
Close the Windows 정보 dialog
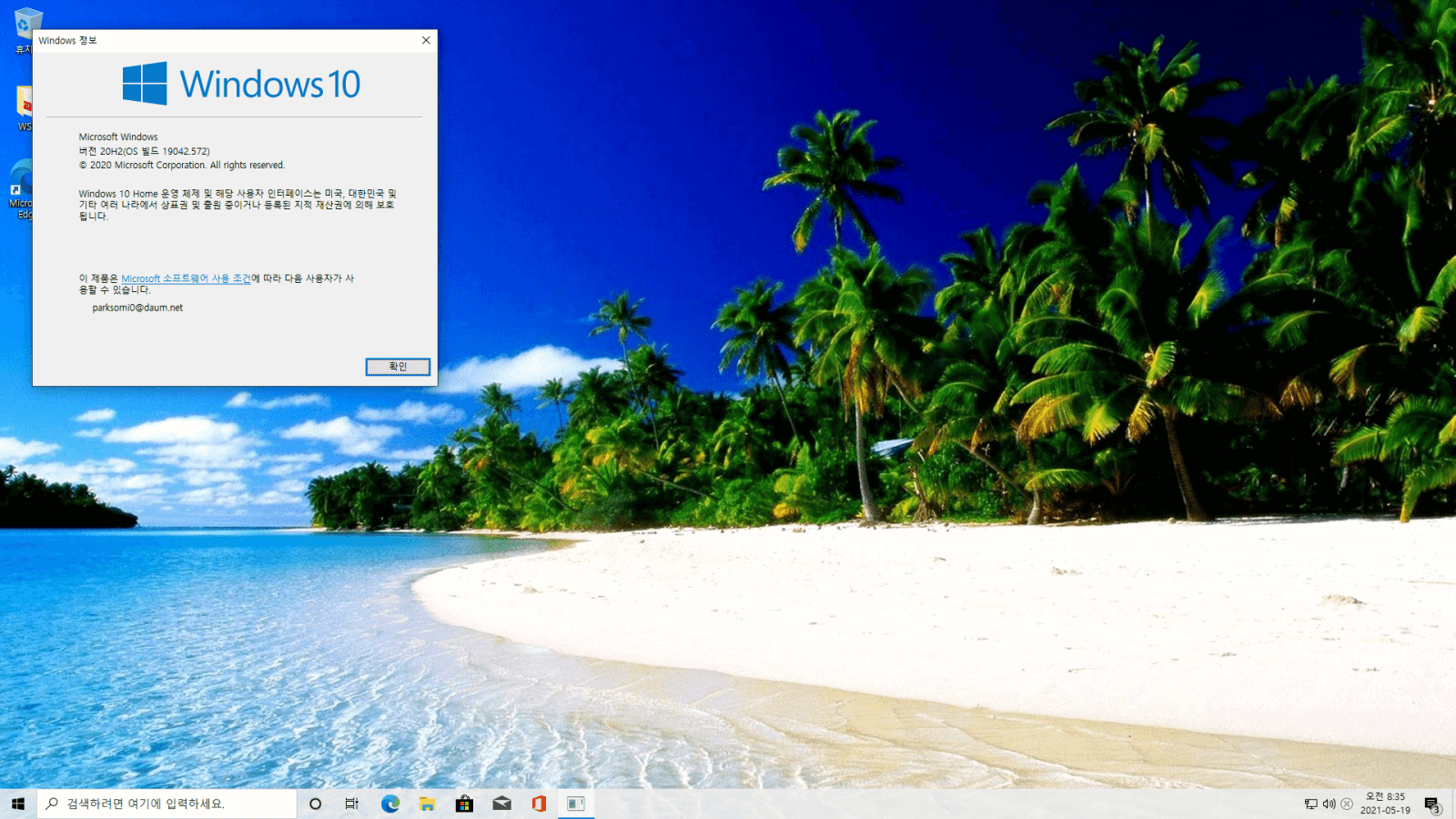click(x=426, y=40)
